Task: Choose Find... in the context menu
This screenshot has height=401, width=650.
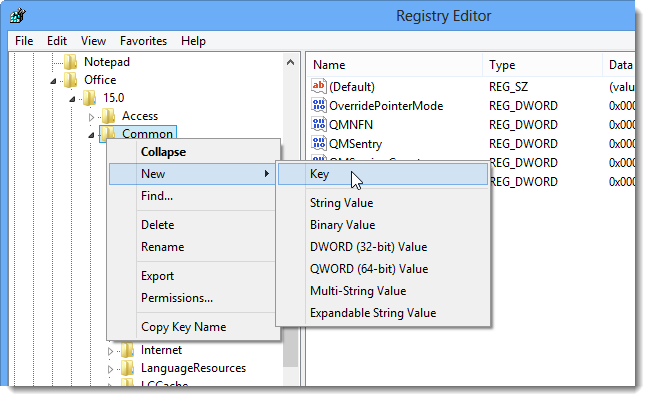Action: click(x=194, y=196)
